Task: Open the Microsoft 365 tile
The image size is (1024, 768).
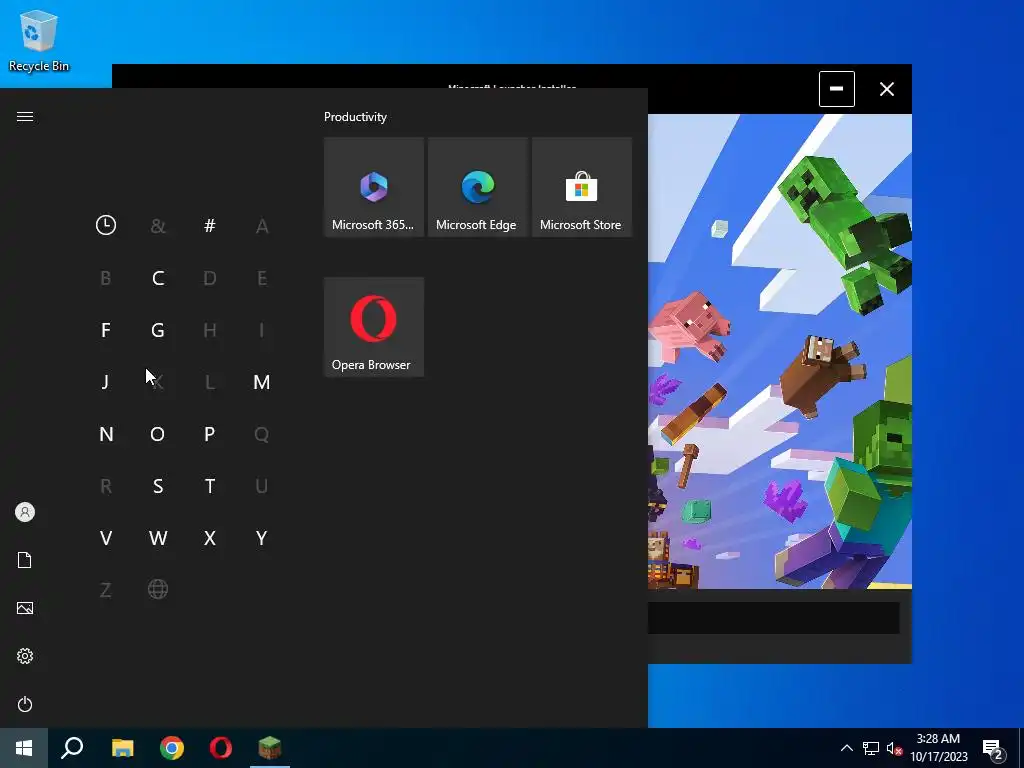Action: point(374,187)
